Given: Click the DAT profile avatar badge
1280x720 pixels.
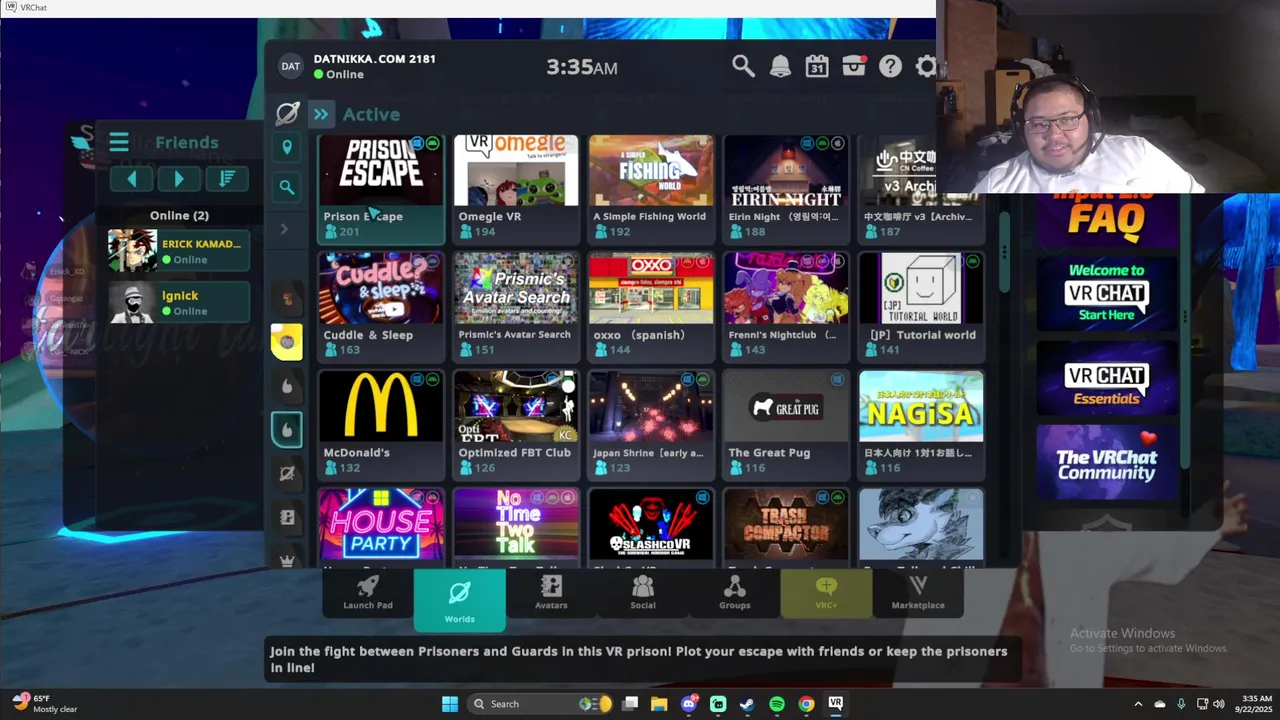Looking at the screenshot, I should tap(290, 66).
